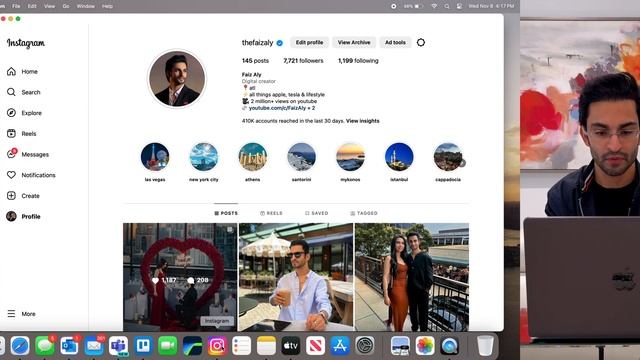Click the Wi-Fi icon in the menu bar

coord(434,6)
